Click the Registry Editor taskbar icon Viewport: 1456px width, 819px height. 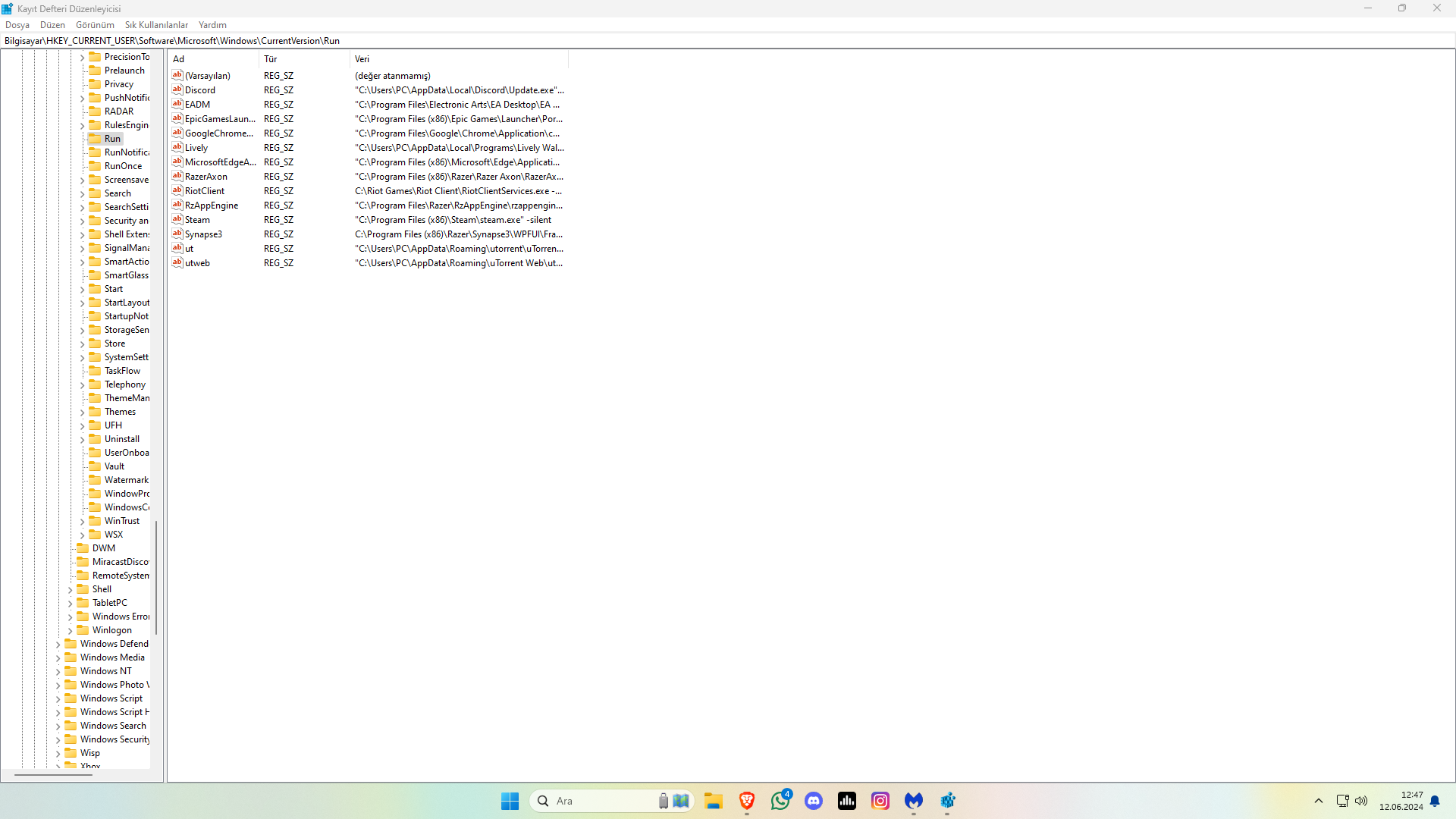(x=947, y=801)
